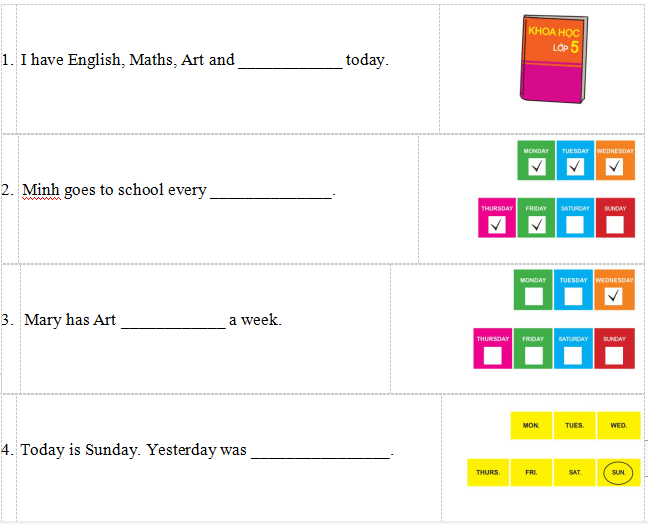The image size is (648, 524).
Task: Select the yellow SAT. day card
Action: 575,472
